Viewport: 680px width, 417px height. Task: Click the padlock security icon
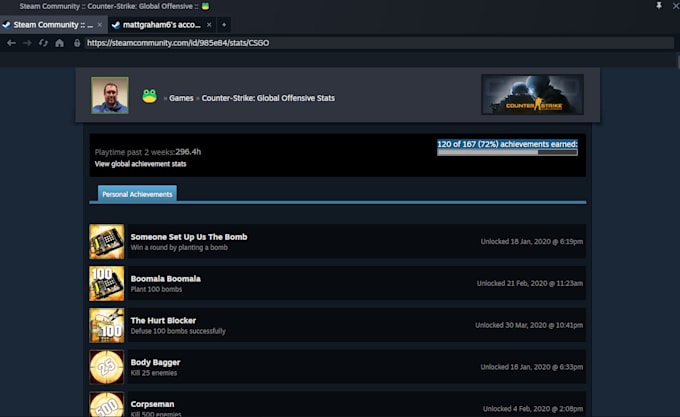[77, 43]
